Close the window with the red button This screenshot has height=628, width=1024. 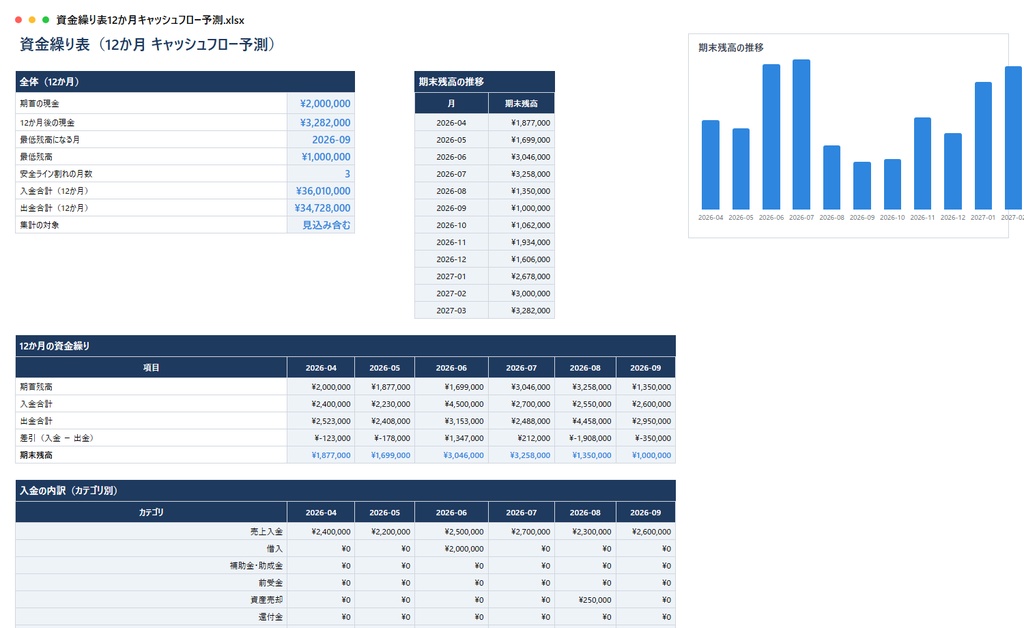tap(18, 20)
